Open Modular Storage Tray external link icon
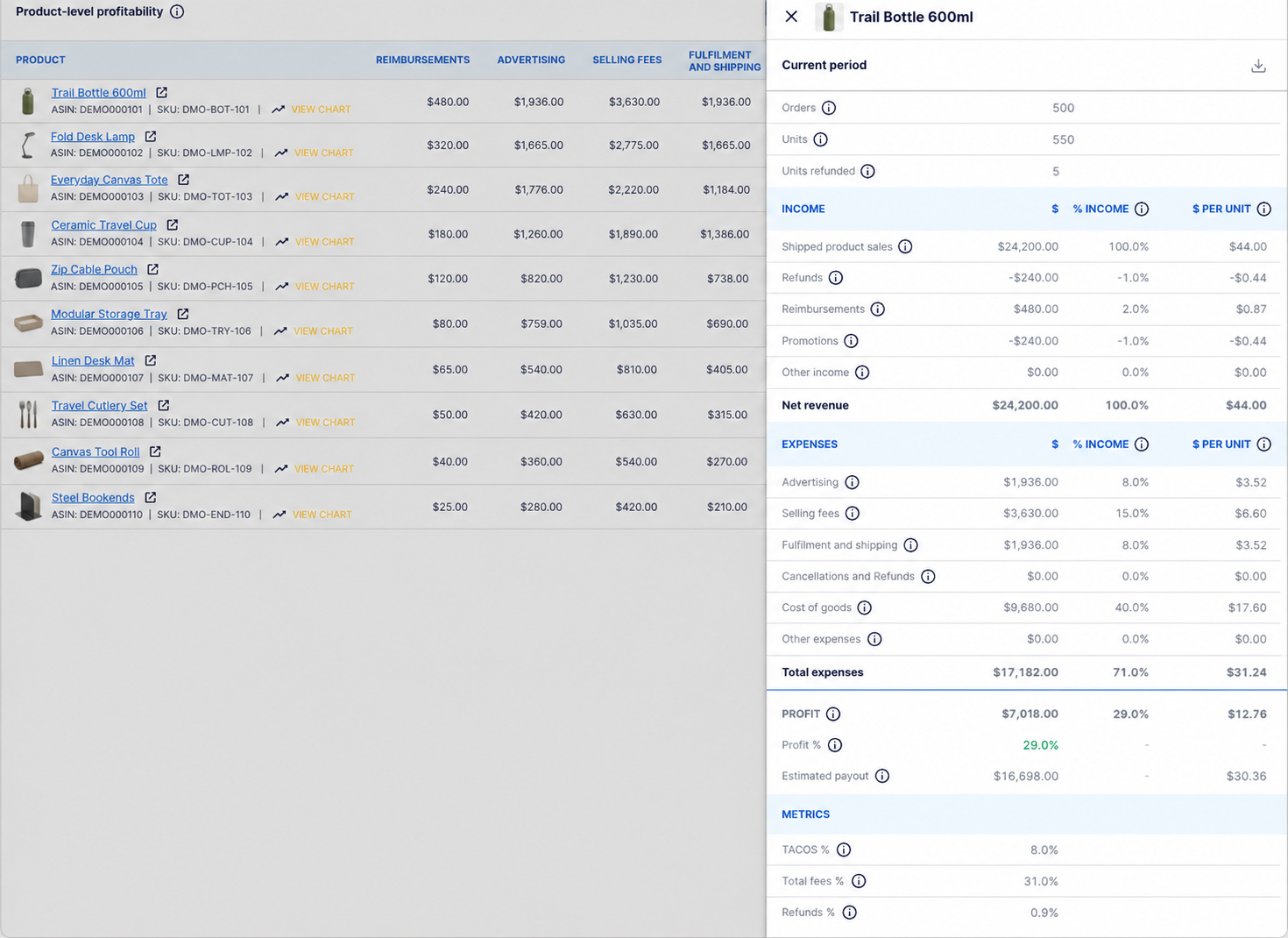 [182, 314]
